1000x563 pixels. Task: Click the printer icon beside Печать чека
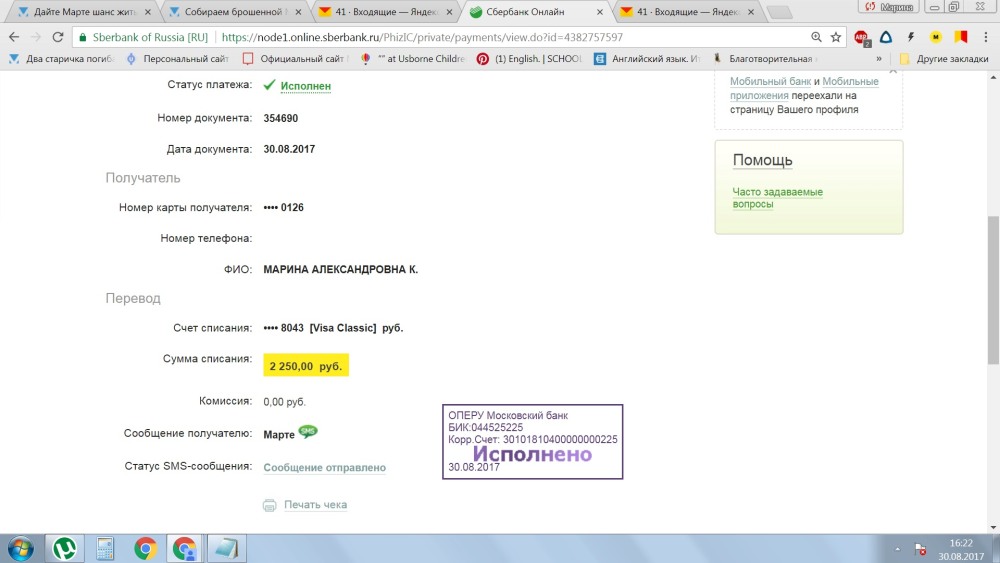pyautogui.click(x=269, y=505)
